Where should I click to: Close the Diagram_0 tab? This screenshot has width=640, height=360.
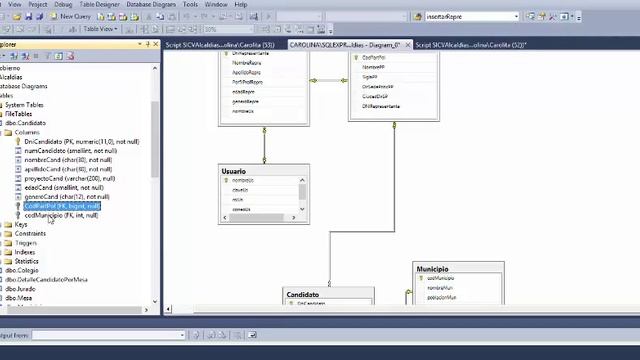(407, 45)
